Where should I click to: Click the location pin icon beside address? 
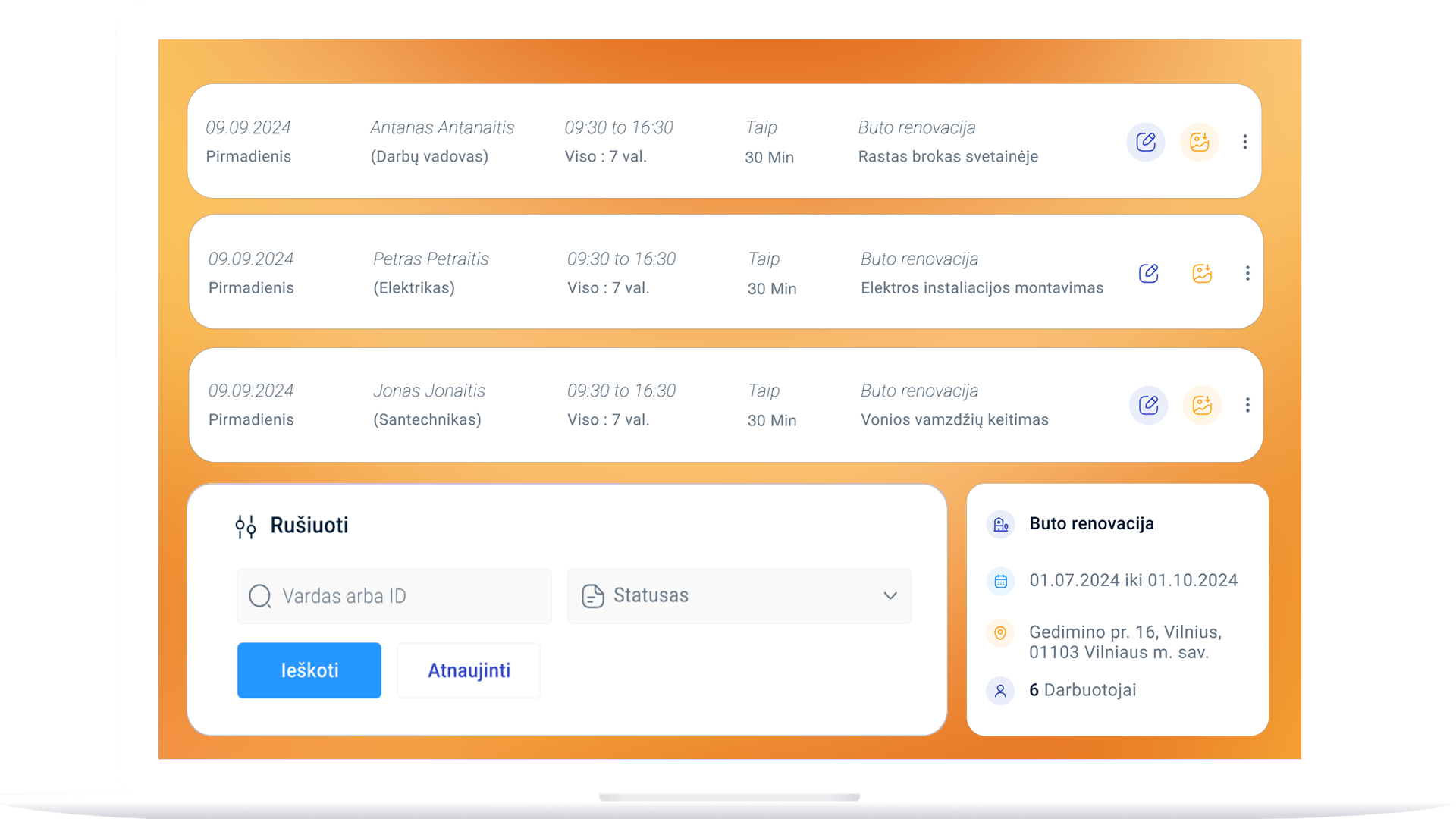1000,633
